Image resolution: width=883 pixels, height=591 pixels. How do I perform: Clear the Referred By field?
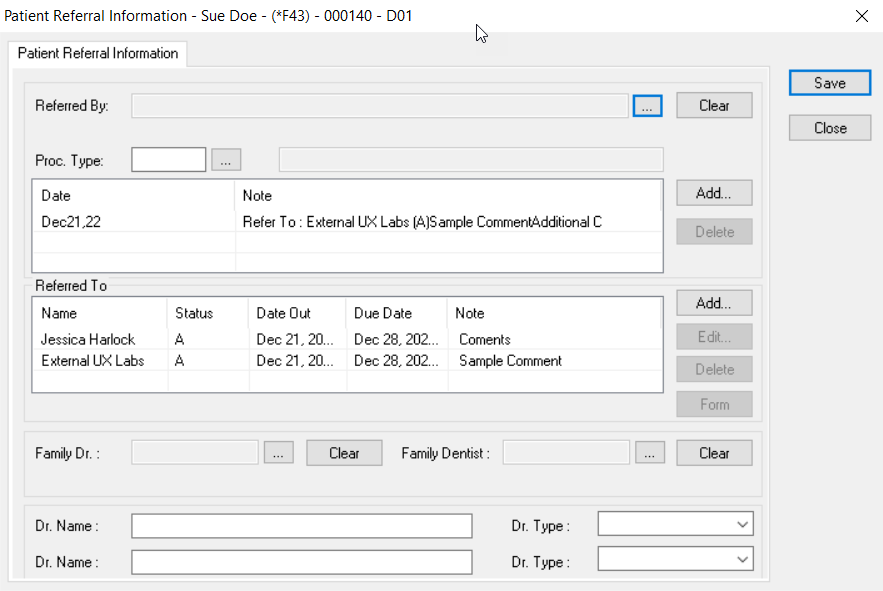[x=714, y=105]
